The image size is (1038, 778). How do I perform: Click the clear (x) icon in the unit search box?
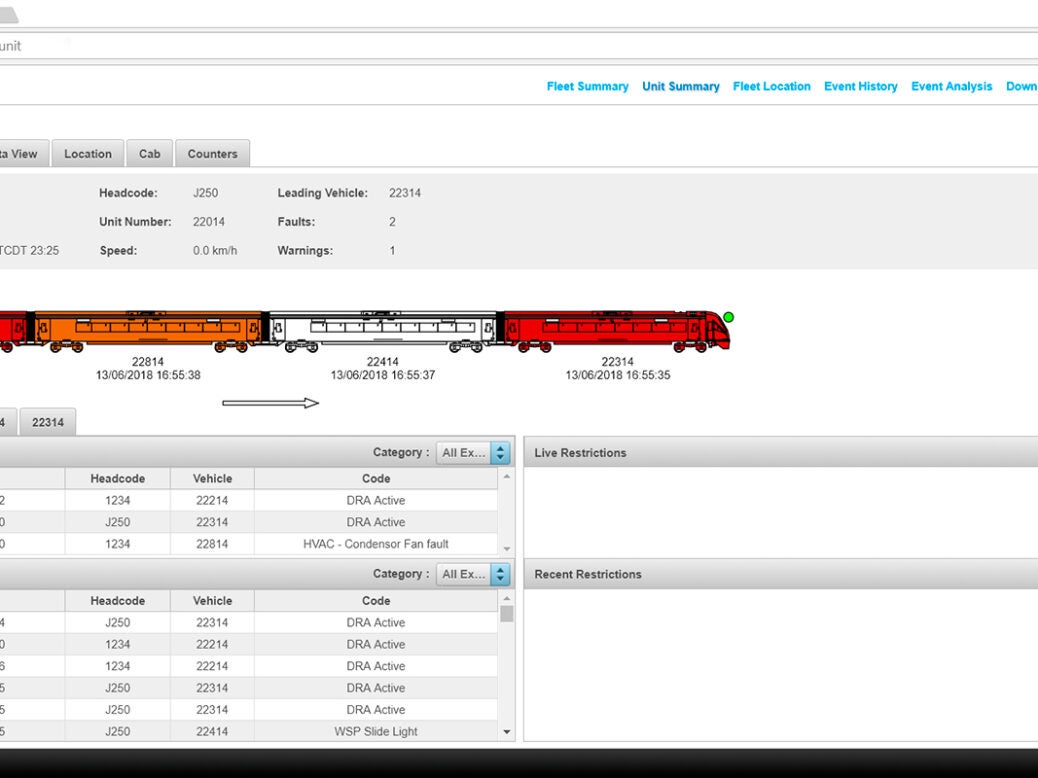click(x=66, y=44)
